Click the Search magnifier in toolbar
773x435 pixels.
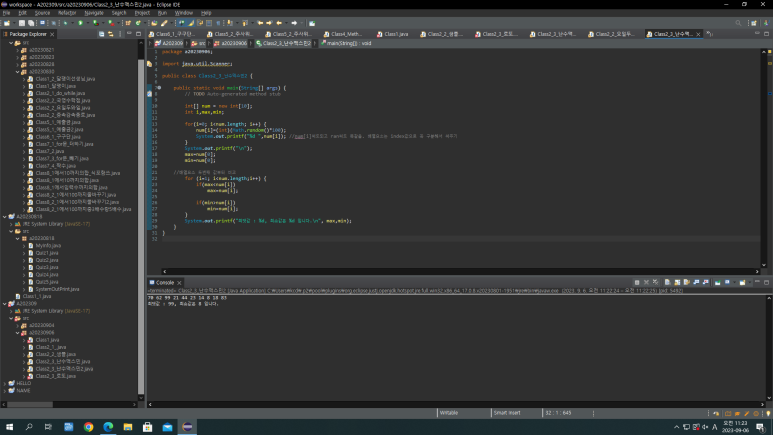(738, 23)
